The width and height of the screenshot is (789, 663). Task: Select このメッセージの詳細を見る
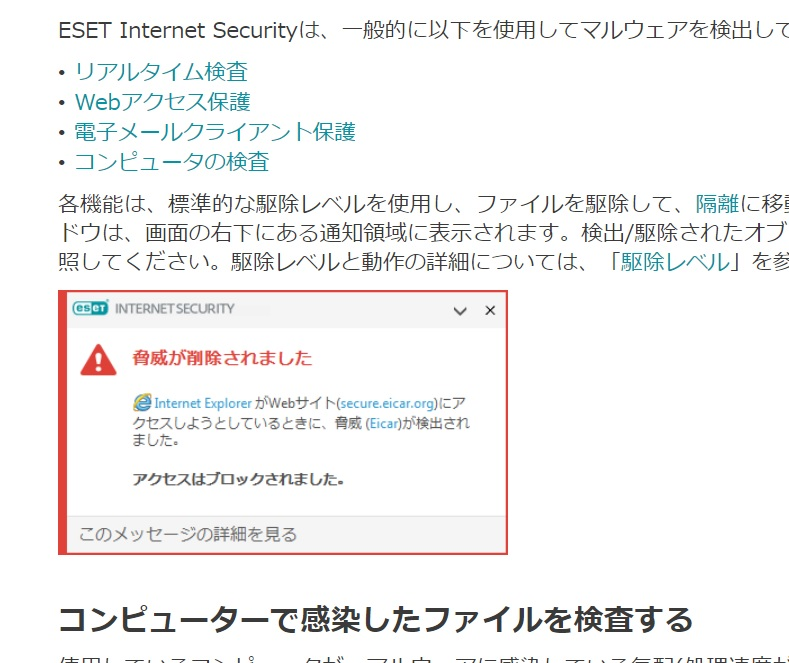188,534
